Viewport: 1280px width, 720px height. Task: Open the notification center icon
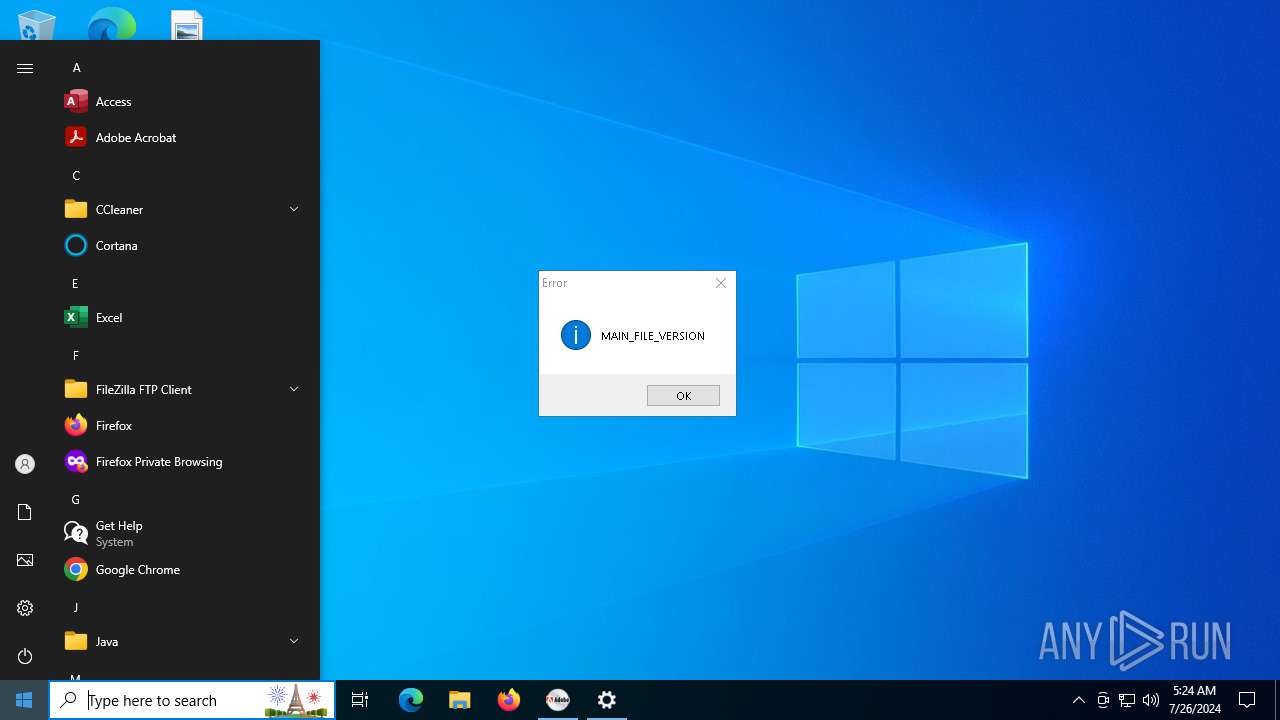pyautogui.click(x=1247, y=700)
